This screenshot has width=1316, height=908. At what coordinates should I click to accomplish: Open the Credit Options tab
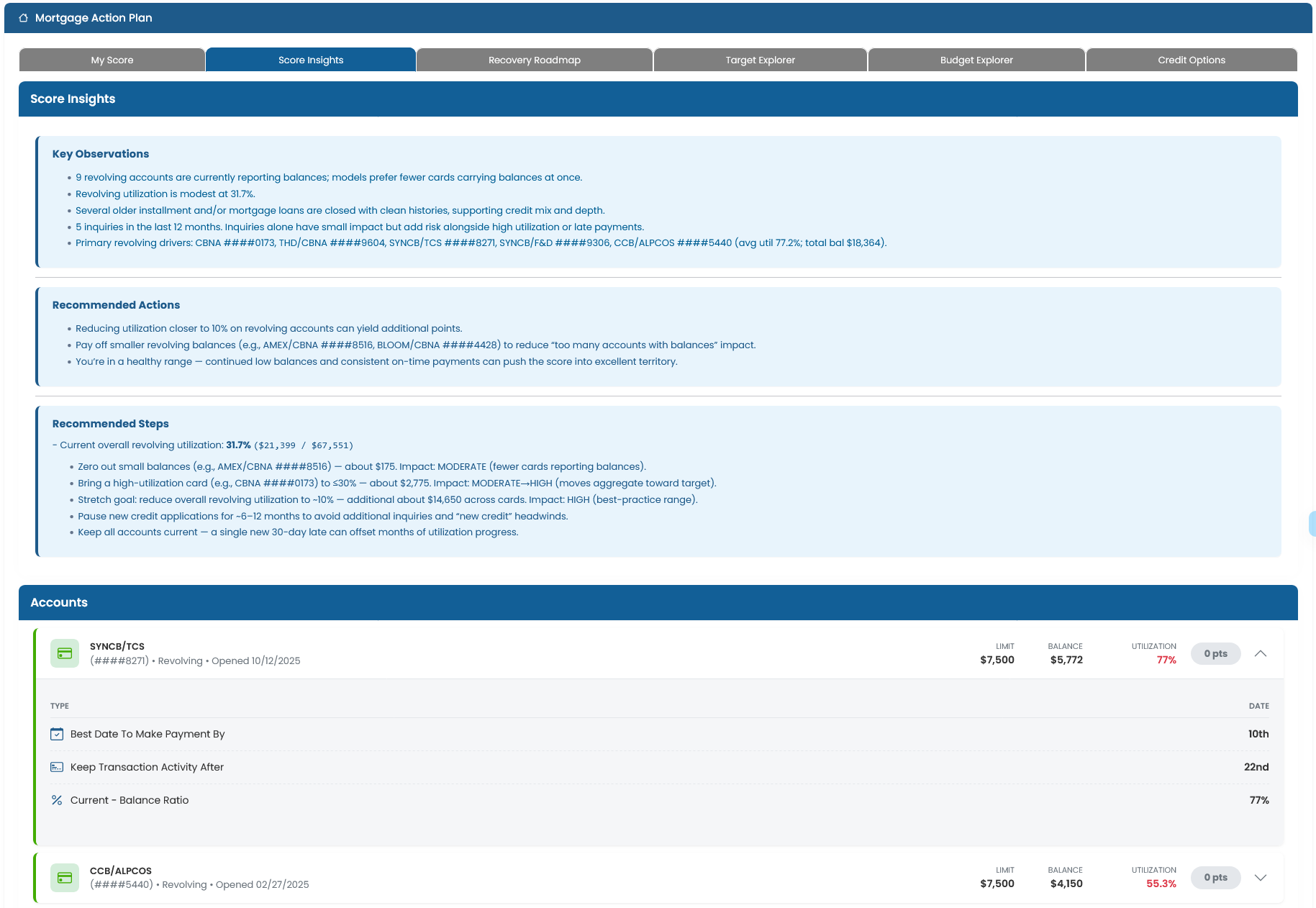[x=1191, y=60]
